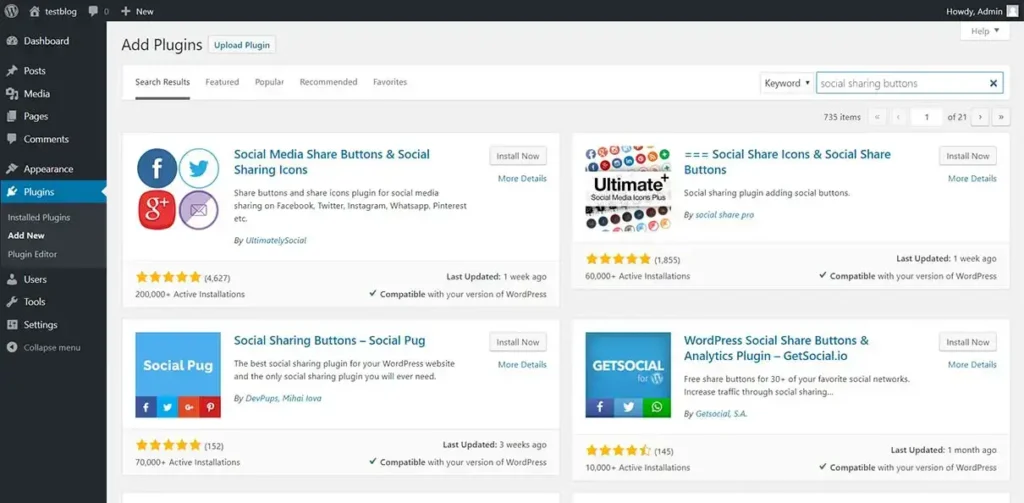This screenshot has width=1024, height=503.
Task: Clear the search field with the X icon
Action: [993, 83]
